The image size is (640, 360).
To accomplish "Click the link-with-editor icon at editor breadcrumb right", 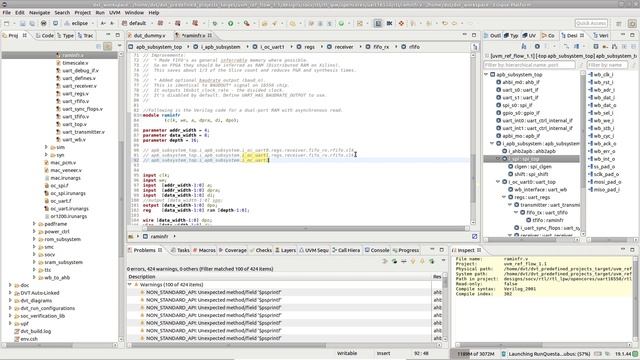I will click(475, 47).
